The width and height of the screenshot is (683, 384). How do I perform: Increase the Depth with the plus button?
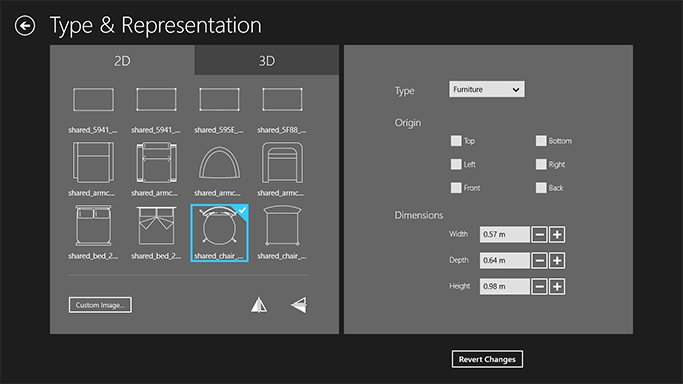click(x=557, y=261)
